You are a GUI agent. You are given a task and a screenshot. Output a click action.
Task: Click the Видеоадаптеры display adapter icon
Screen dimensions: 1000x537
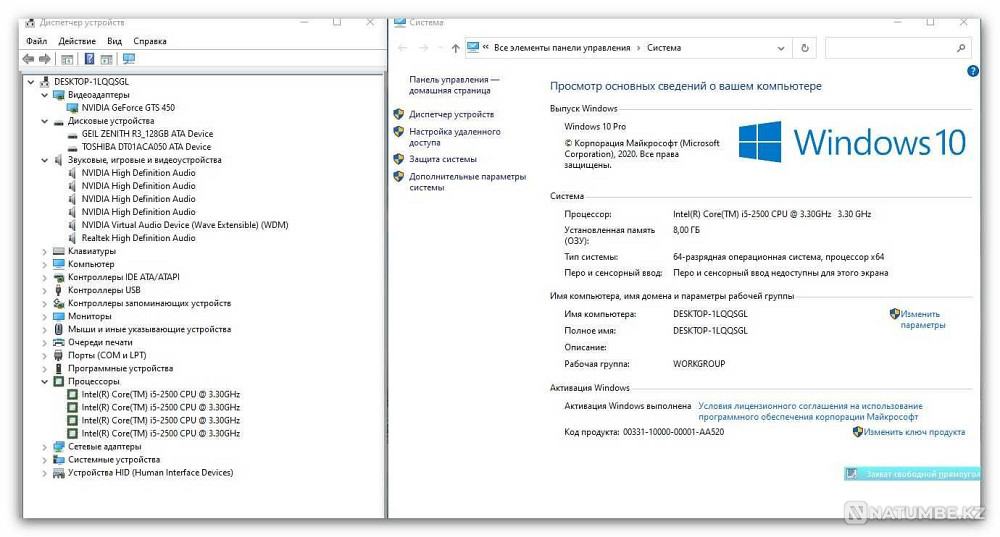[x=59, y=95]
